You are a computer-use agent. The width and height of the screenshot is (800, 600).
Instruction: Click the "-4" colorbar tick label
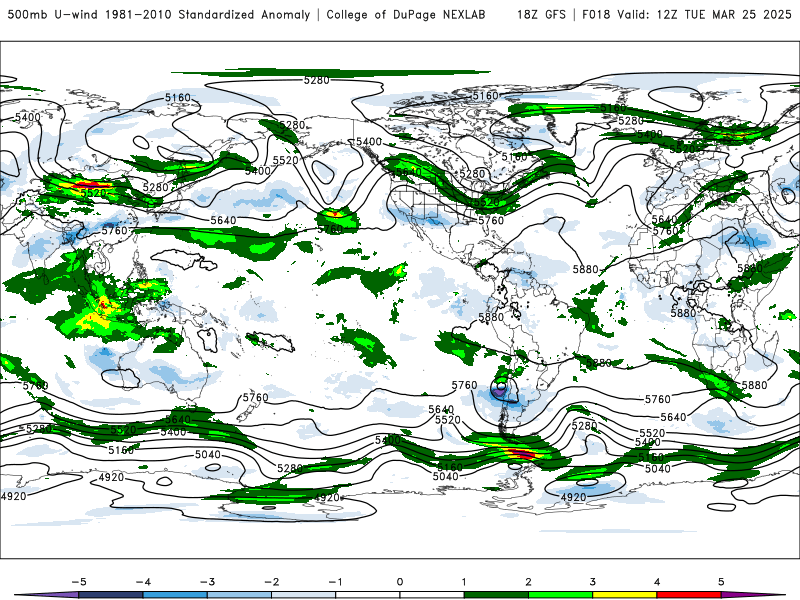(x=143, y=582)
